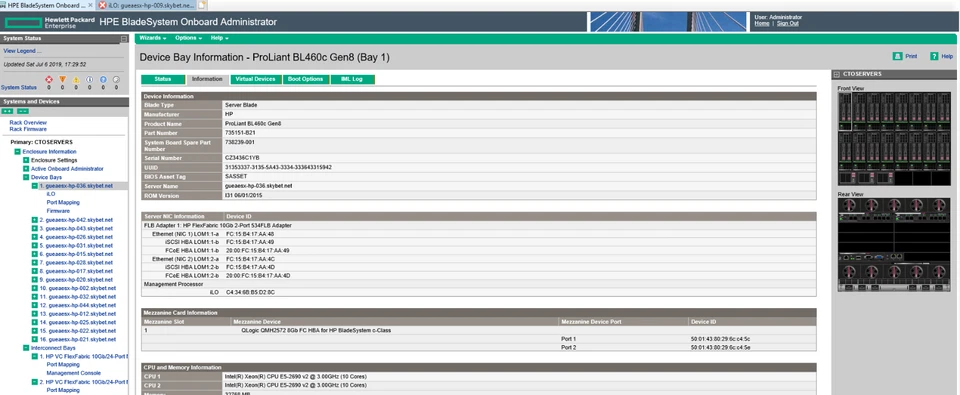Click the grey other status icon
Image resolution: width=960 pixels, height=395 pixels.
(116, 80)
